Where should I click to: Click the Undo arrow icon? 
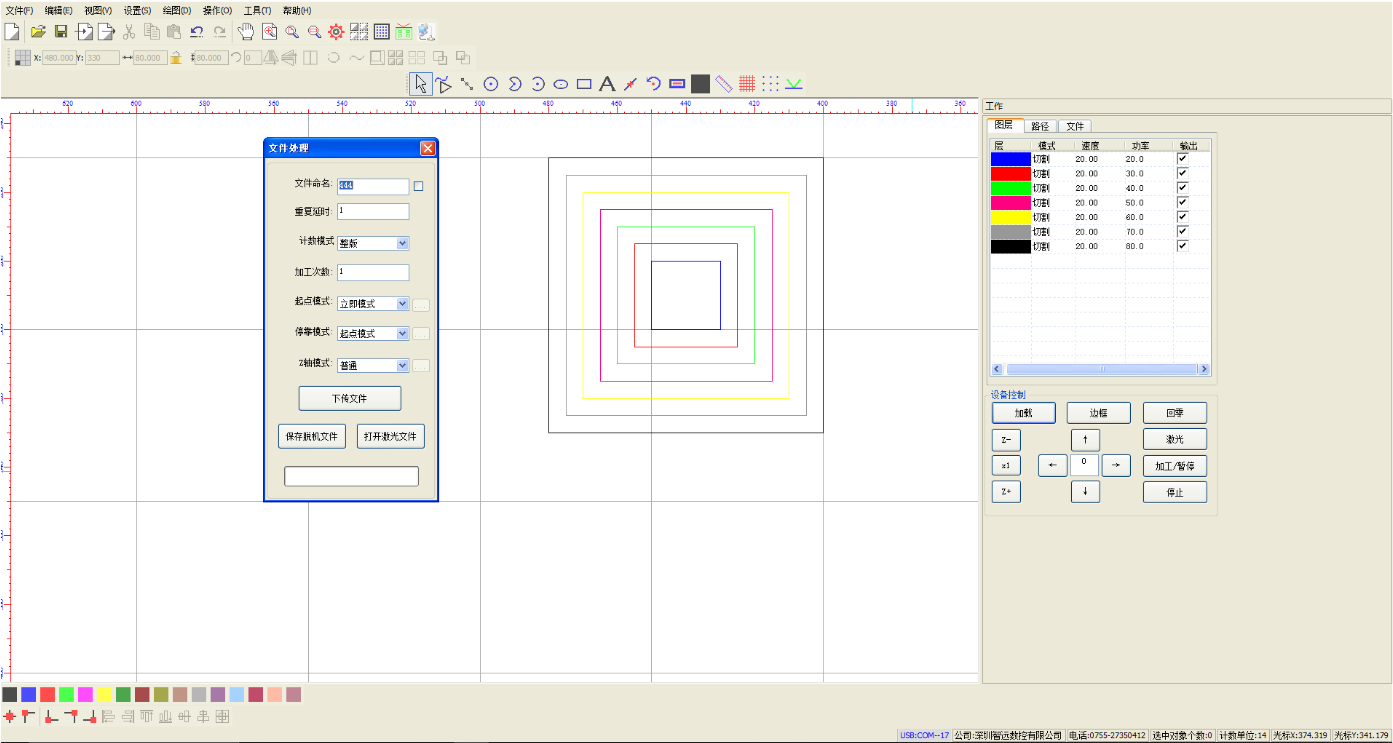tap(197, 32)
